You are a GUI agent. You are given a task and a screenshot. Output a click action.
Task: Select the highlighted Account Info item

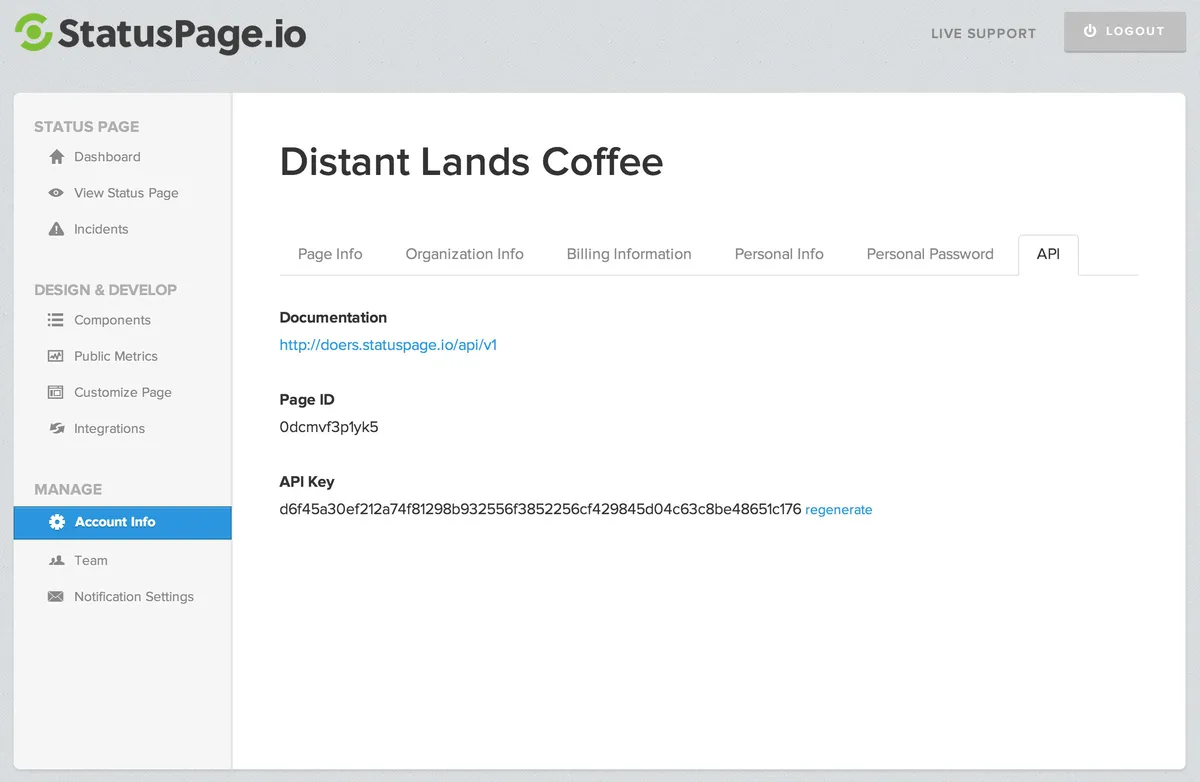click(x=123, y=522)
